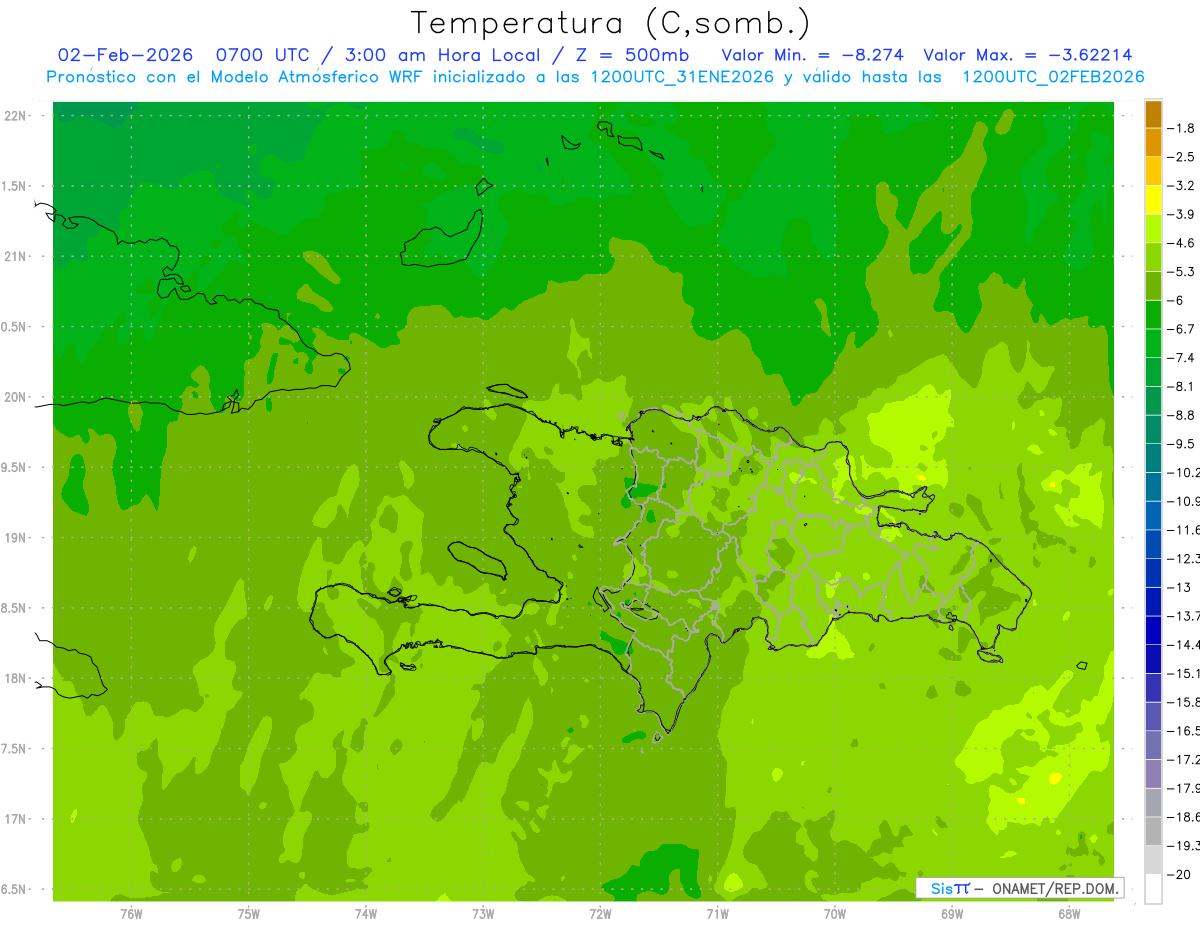Pick the blue swatch between -13 and -13.7

[x=1153, y=601]
